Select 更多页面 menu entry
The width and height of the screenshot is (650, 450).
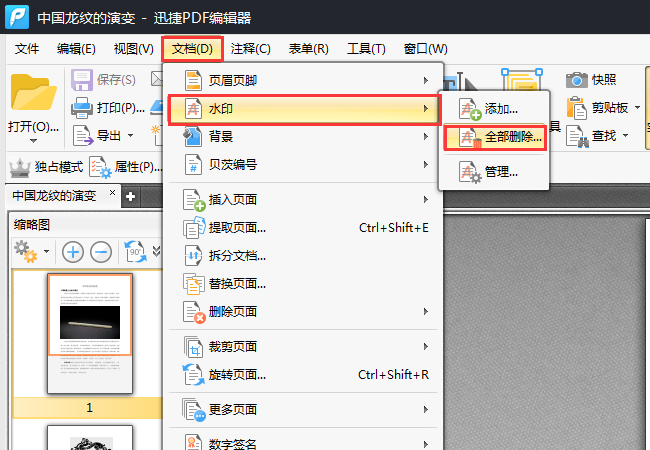pos(304,409)
